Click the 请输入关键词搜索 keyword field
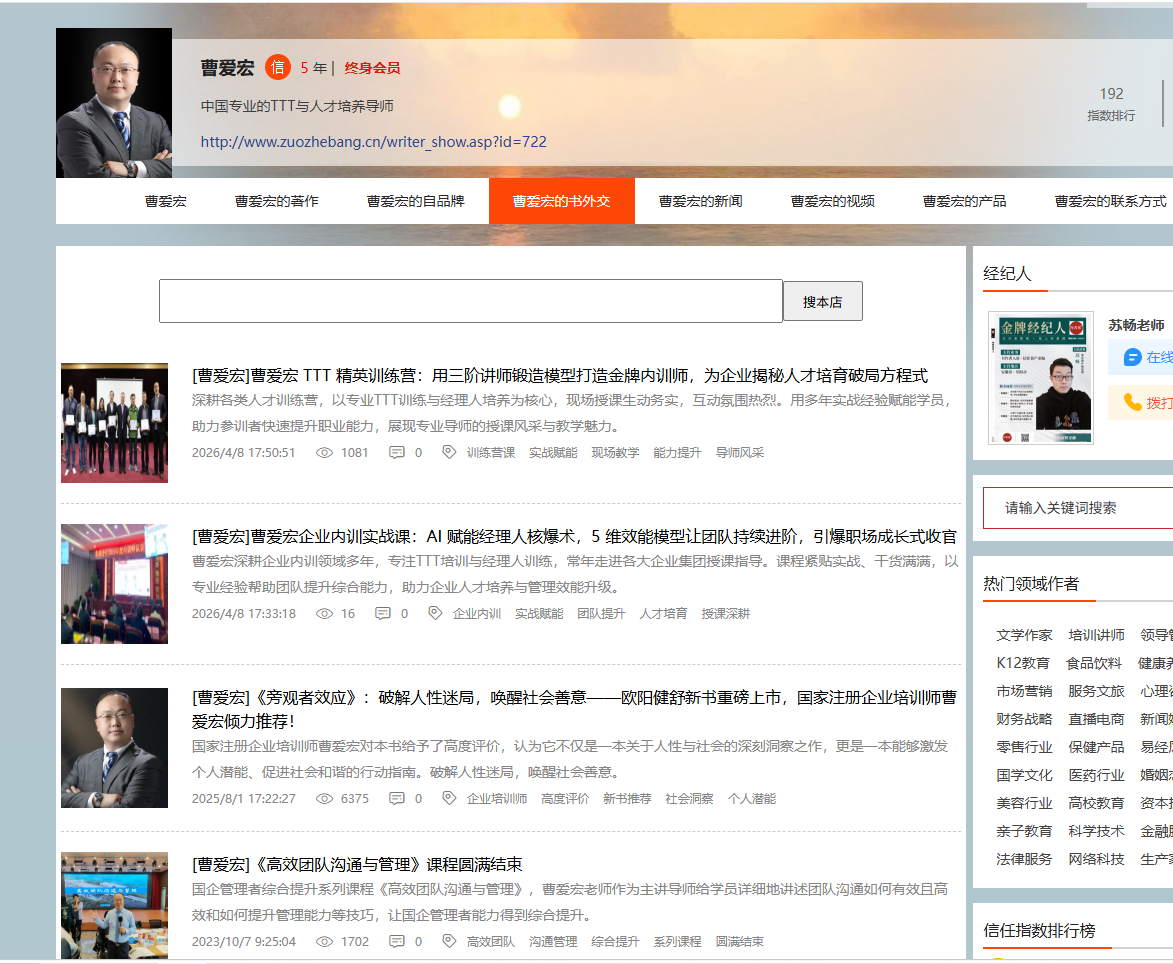Screen dimensions: 1173x964 point(1080,508)
